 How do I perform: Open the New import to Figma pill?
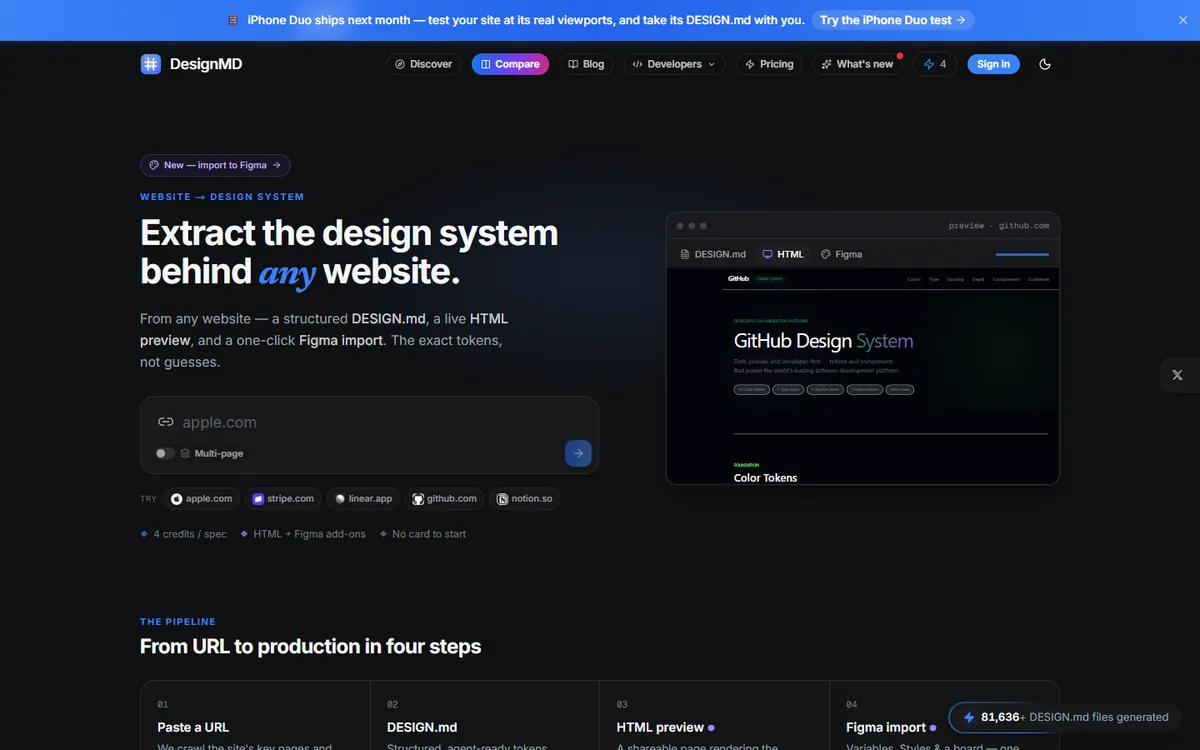coord(215,165)
